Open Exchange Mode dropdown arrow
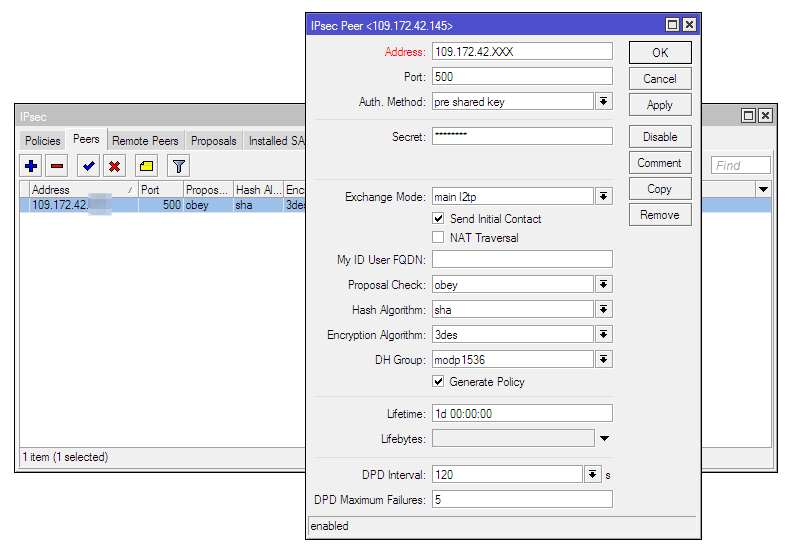Viewport: 792px width, 550px height. 604,196
